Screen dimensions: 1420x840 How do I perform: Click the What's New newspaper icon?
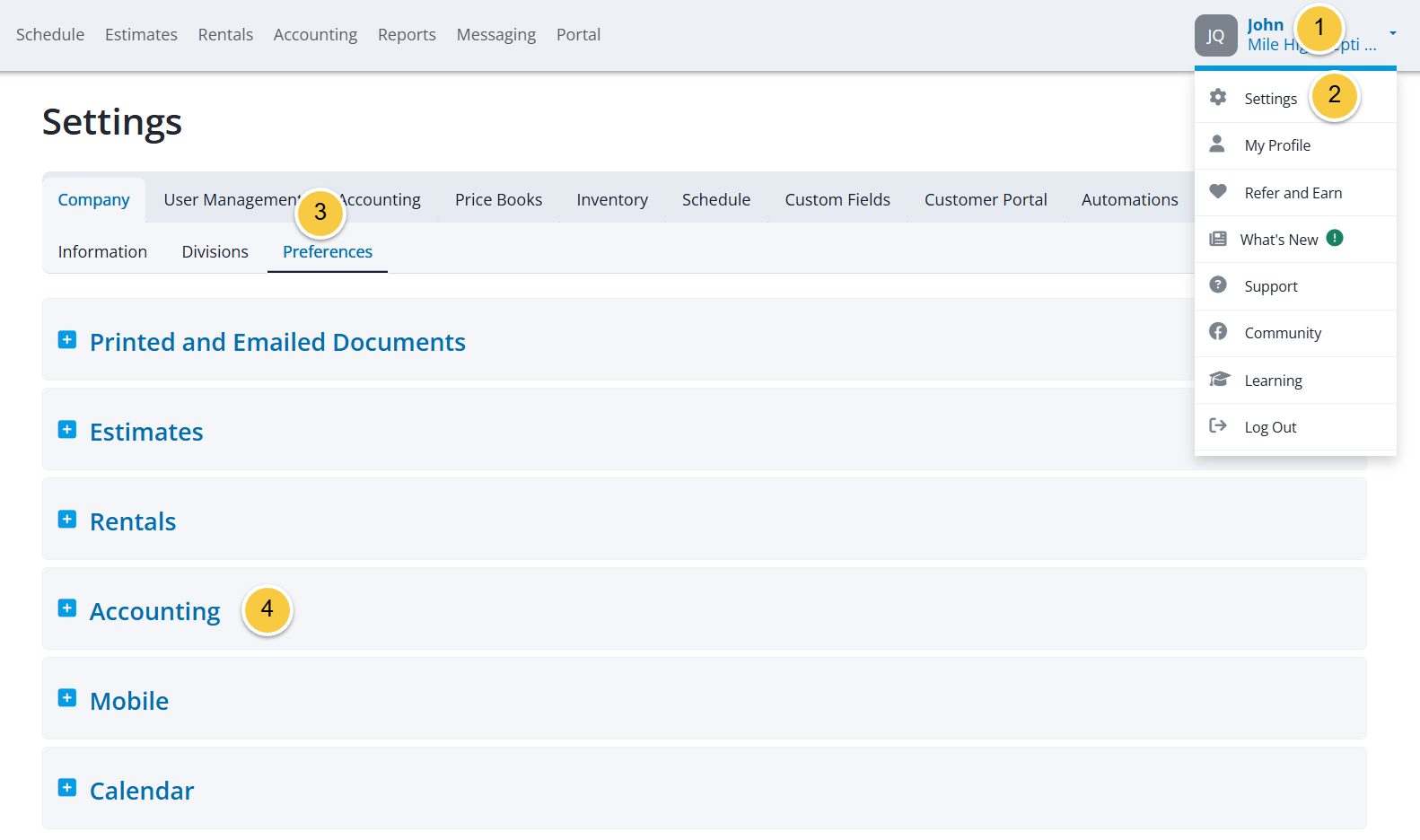[1218, 239]
